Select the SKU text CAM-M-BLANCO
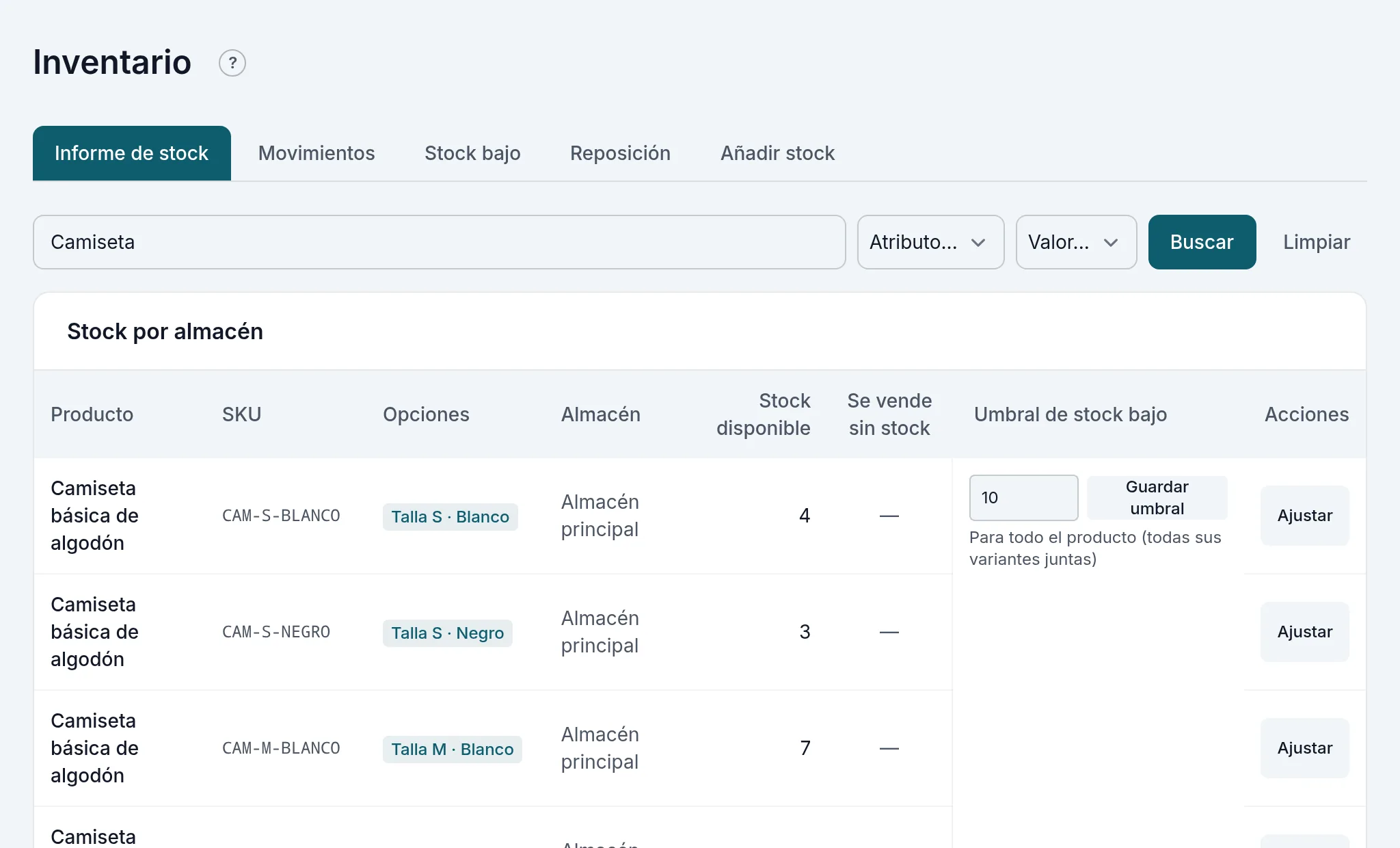The height and width of the screenshot is (848, 1400). click(281, 748)
